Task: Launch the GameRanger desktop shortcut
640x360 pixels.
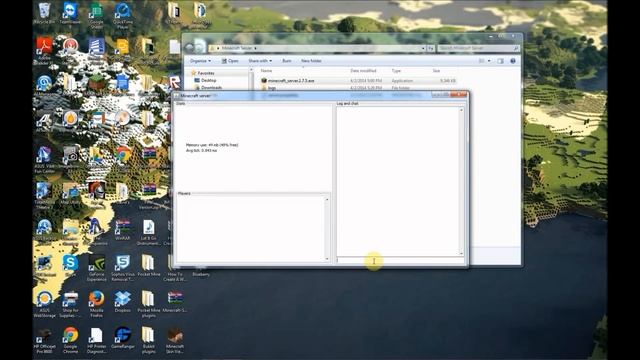Action: [x=122, y=338]
